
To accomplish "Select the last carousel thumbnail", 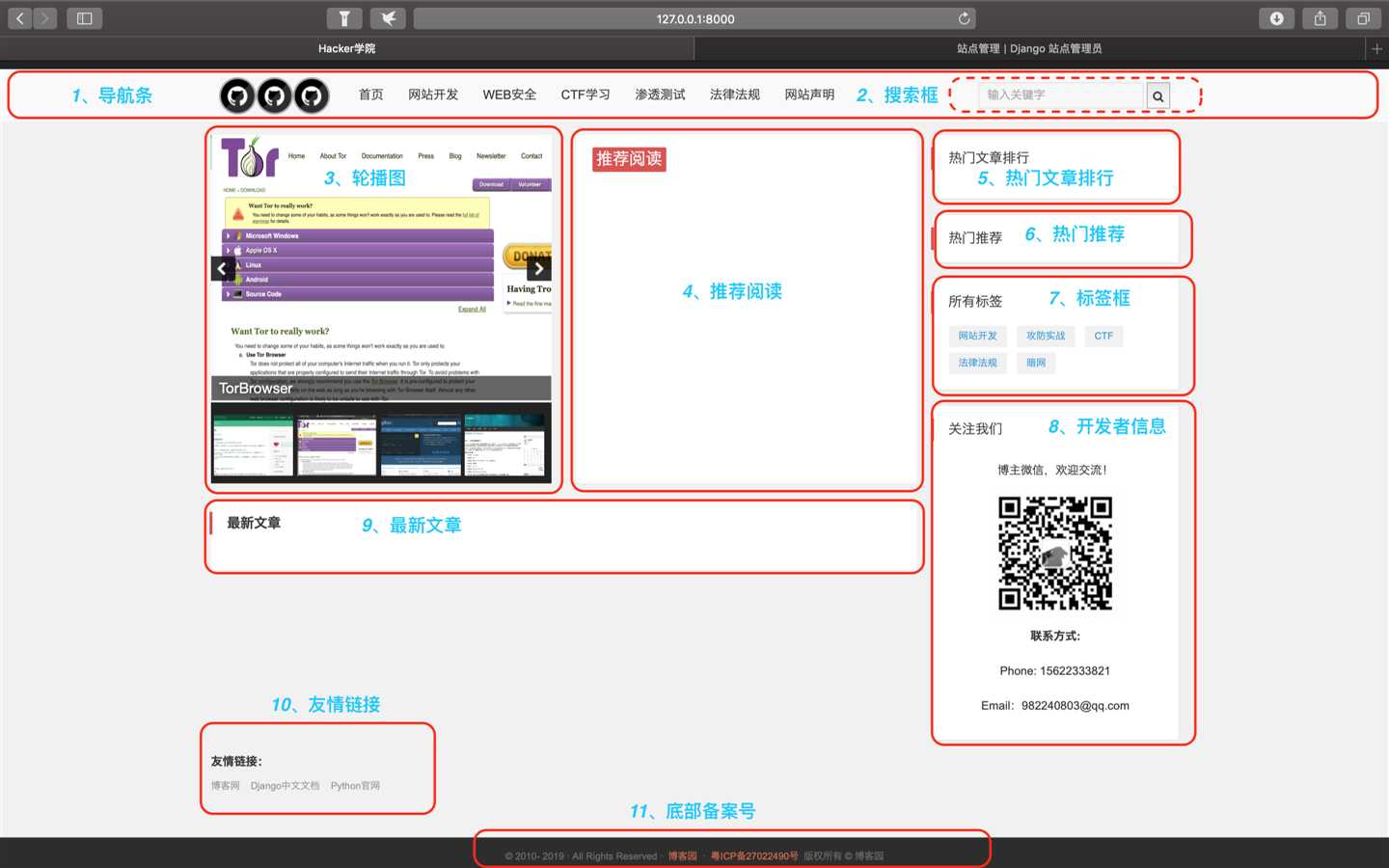I will pyautogui.click(x=504, y=445).
